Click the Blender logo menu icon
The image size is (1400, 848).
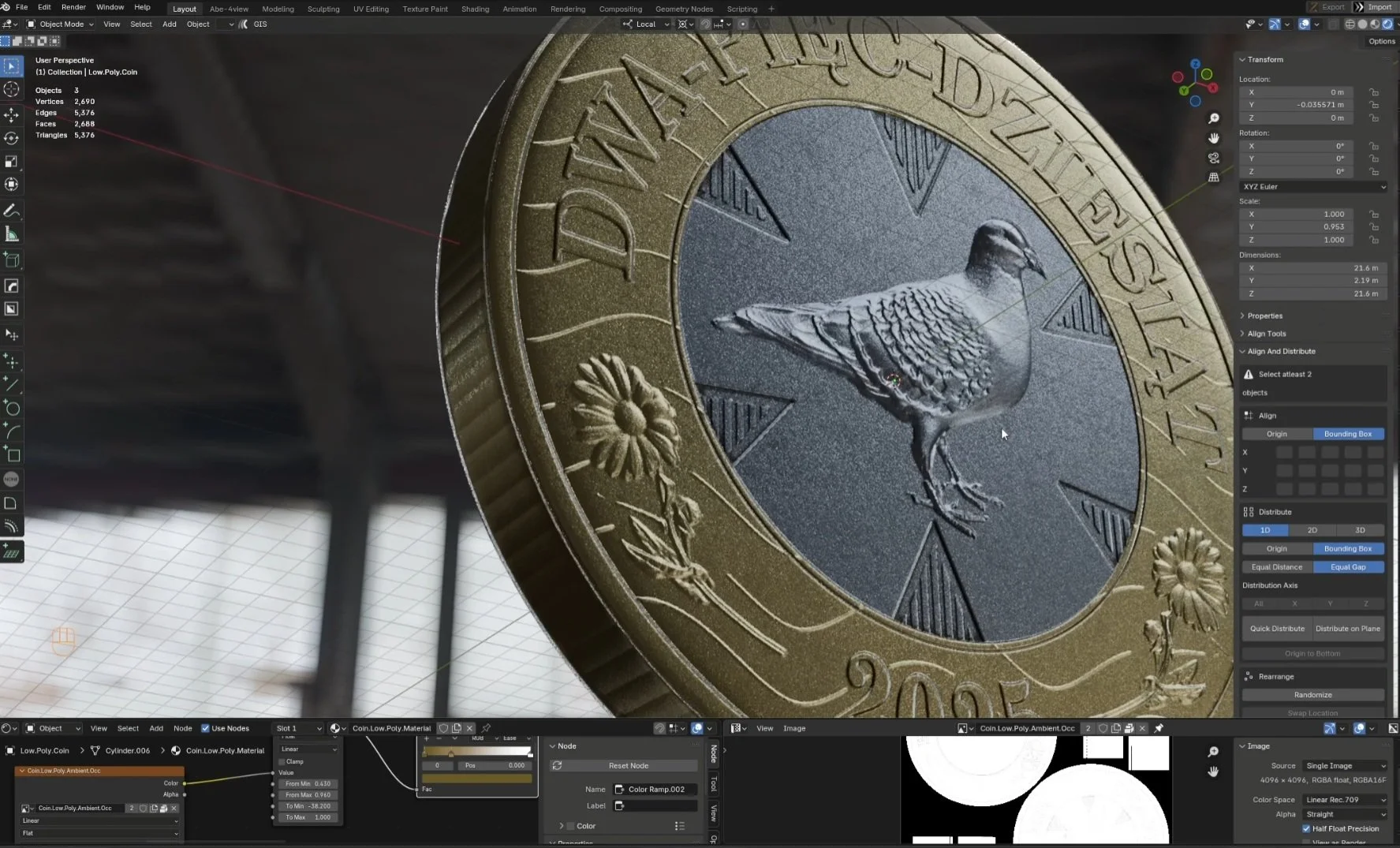(x=6, y=7)
